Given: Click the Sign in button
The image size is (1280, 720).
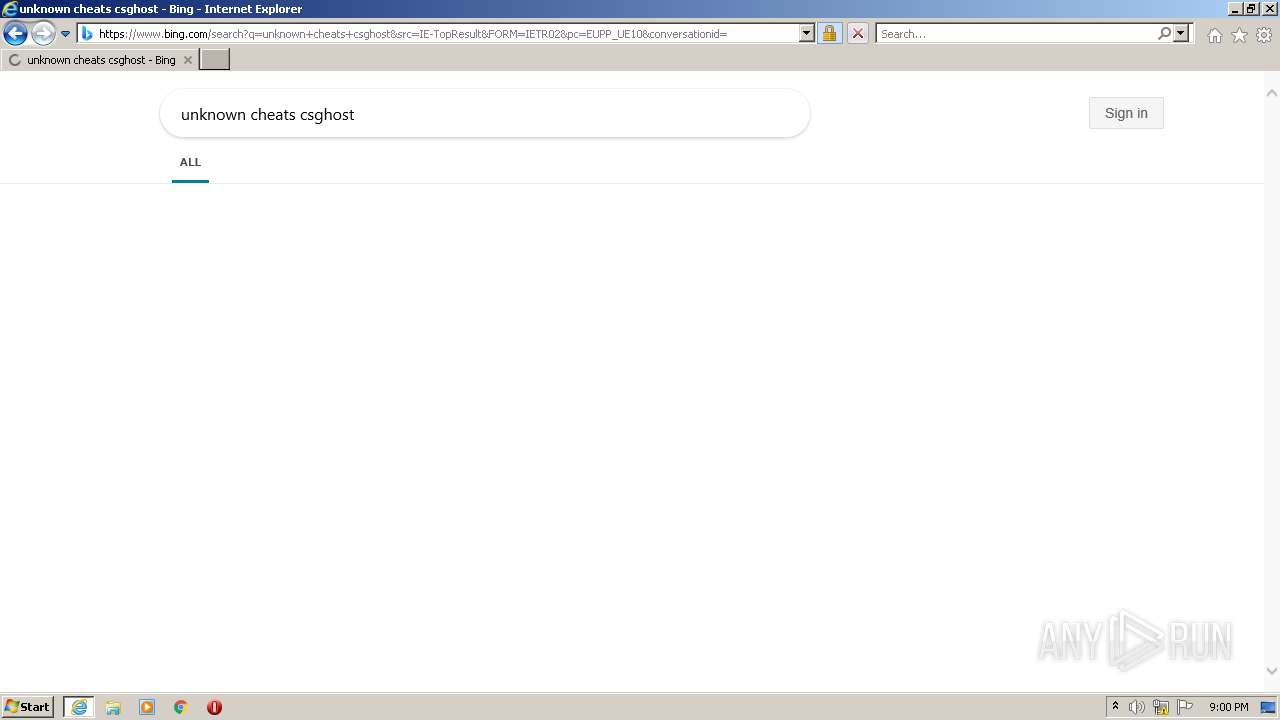Looking at the screenshot, I should [x=1126, y=113].
